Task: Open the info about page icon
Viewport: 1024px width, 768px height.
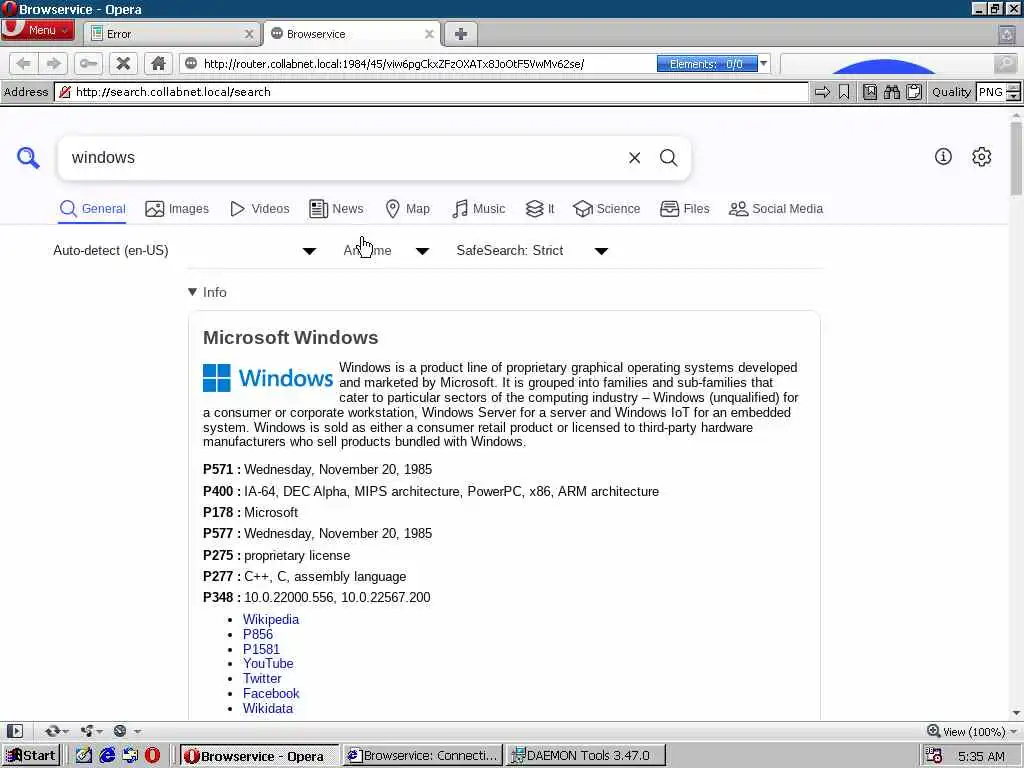Action: click(x=943, y=156)
